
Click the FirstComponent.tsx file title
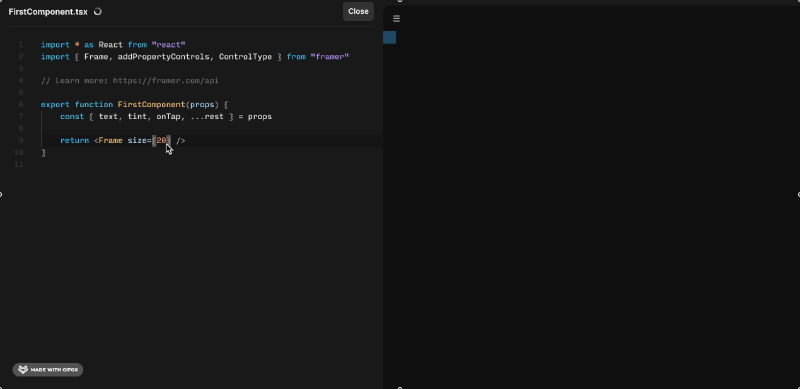click(48, 12)
